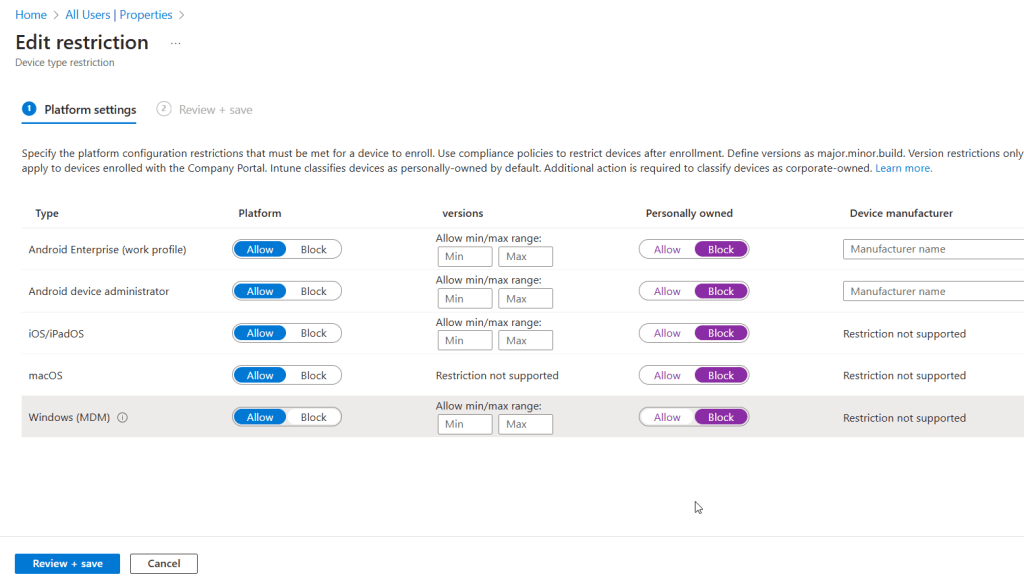Screen dimensions: 1024x586
Task: Allow personally owned Android Enterprise devices
Action: [x=667, y=250]
